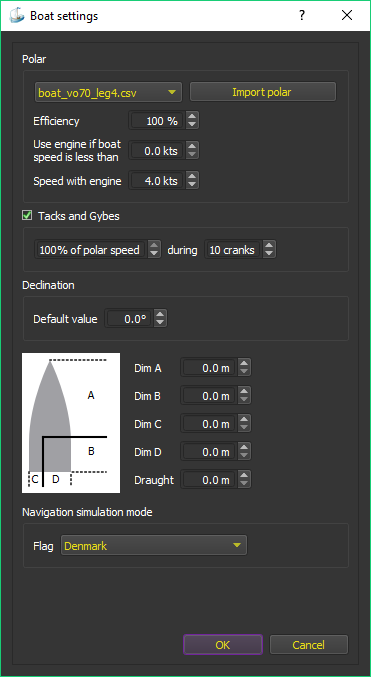Decrease Draught value

(x=244, y=484)
